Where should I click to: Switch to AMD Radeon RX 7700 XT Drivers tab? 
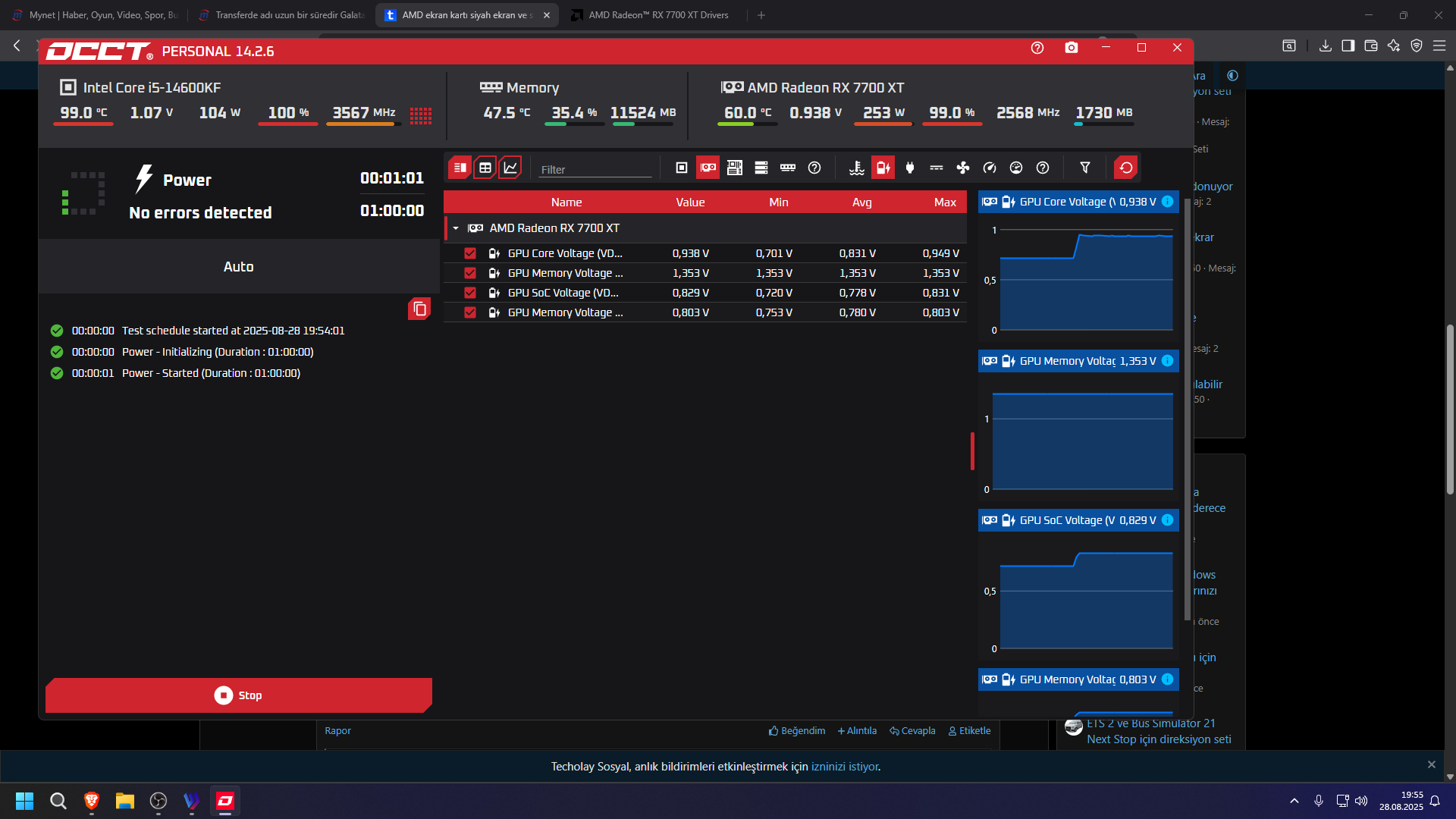pyautogui.click(x=654, y=15)
